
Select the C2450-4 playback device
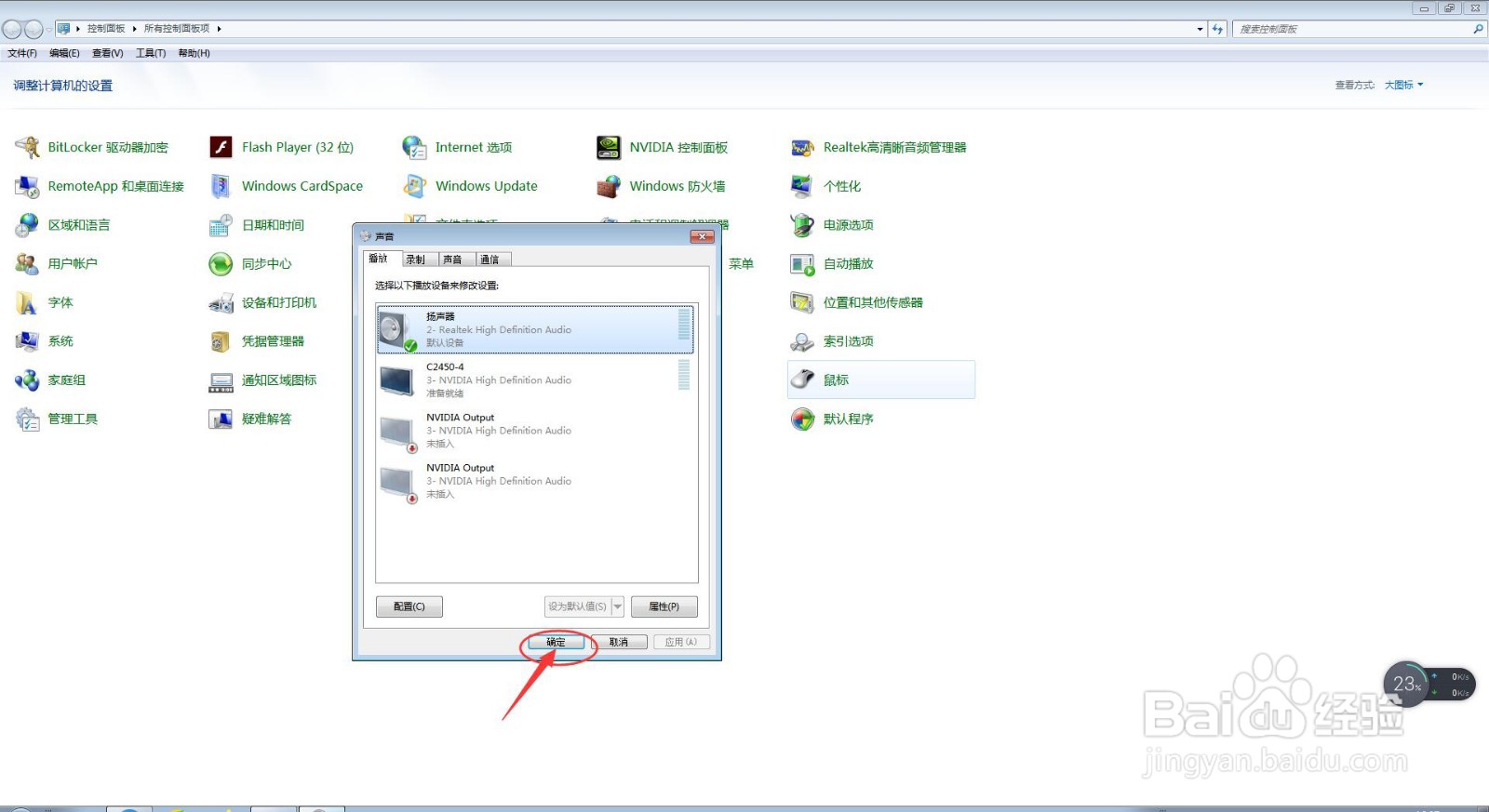[x=535, y=379]
